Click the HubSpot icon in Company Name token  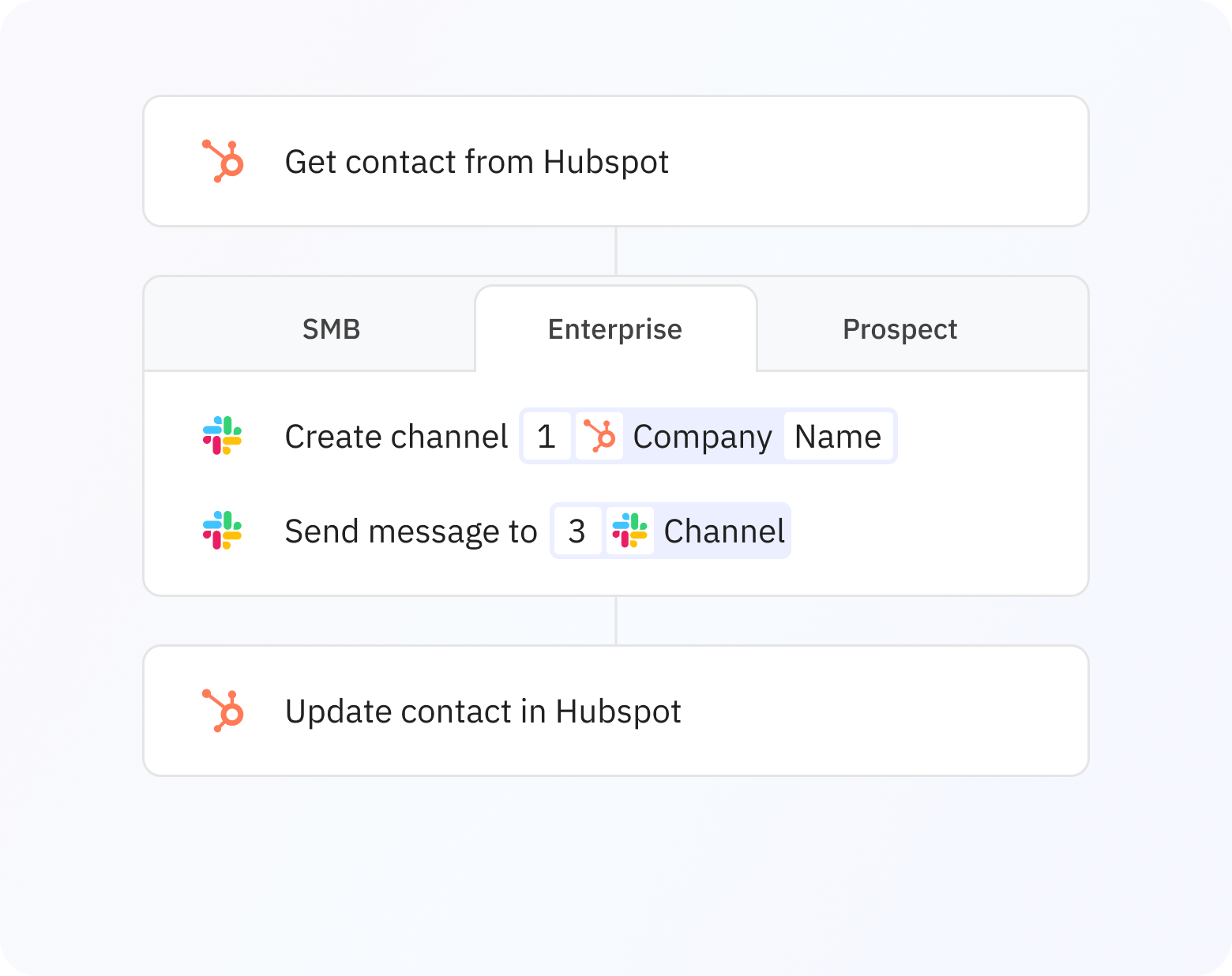(x=601, y=436)
